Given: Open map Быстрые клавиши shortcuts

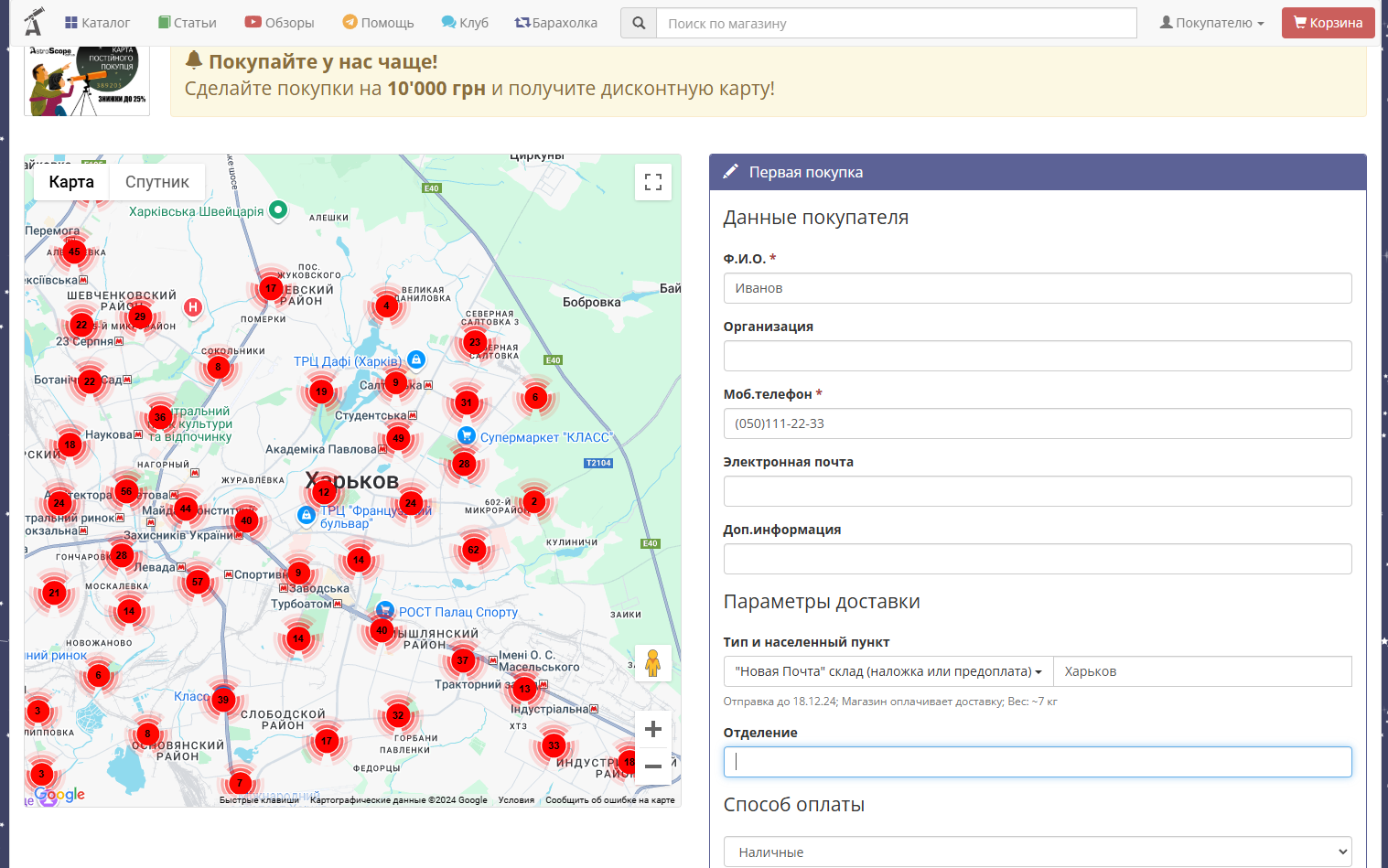Looking at the screenshot, I should pyautogui.click(x=259, y=800).
